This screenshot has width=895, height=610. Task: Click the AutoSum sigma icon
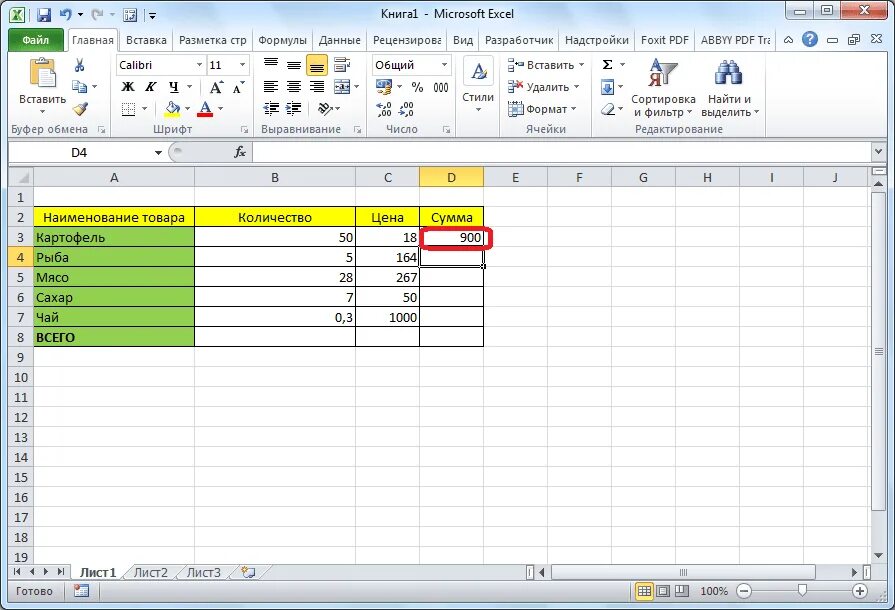click(x=607, y=64)
